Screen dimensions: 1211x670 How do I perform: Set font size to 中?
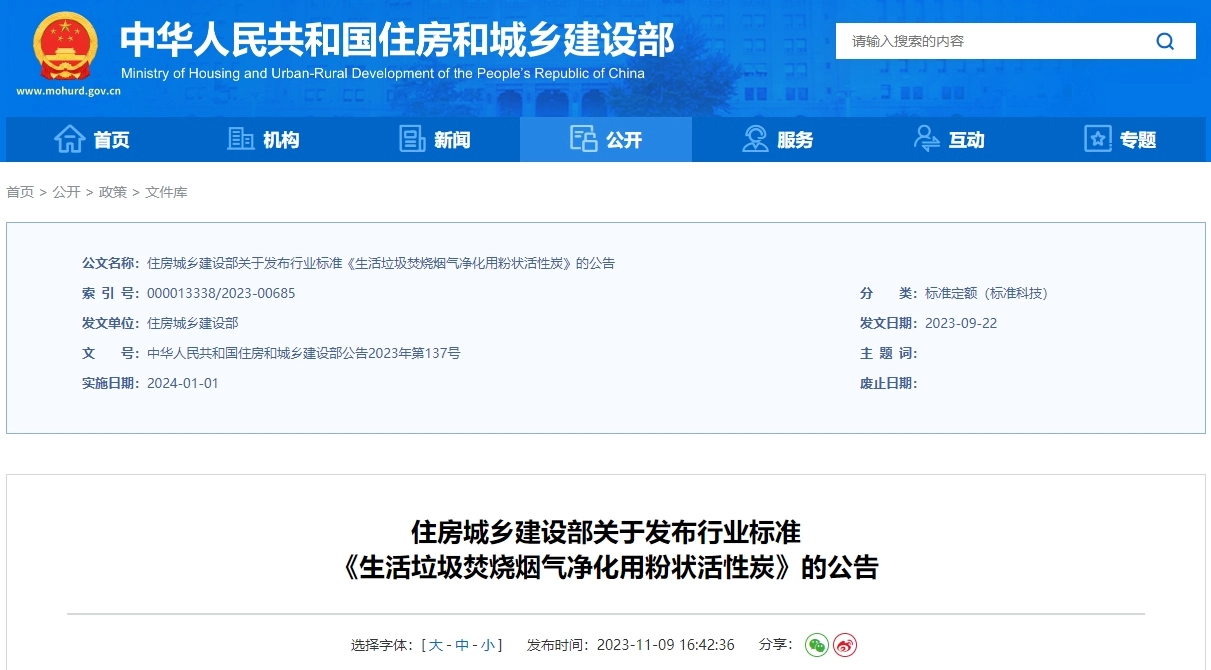tap(461, 645)
